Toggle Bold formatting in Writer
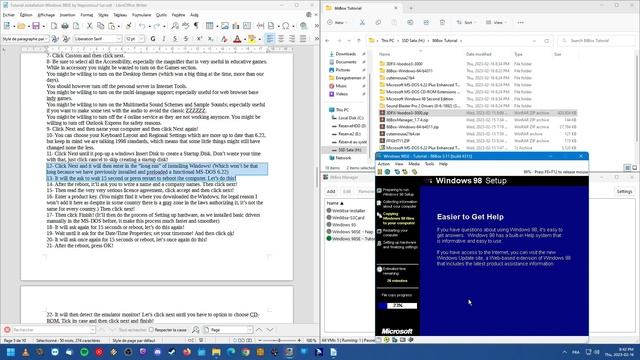The width and height of the screenshot is (640, 360). click(153, 39)
